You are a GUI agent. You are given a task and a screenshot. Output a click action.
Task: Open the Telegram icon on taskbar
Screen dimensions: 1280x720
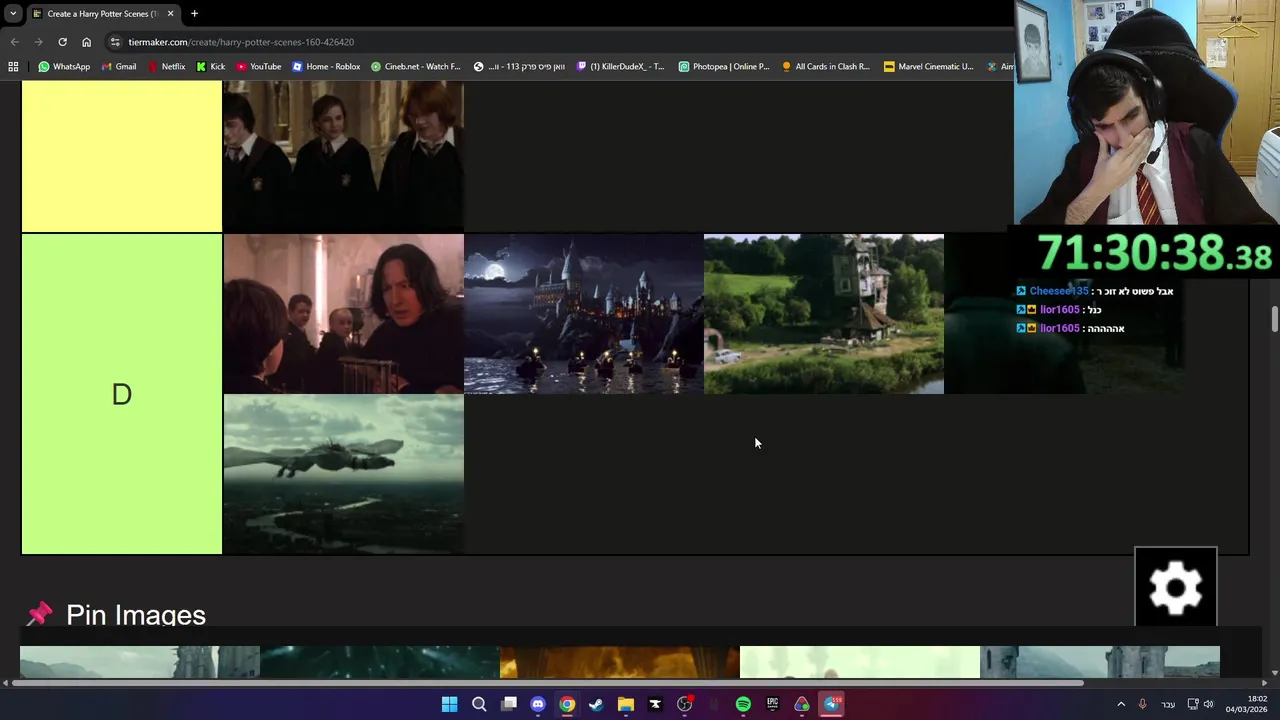[x=831, y=704]
